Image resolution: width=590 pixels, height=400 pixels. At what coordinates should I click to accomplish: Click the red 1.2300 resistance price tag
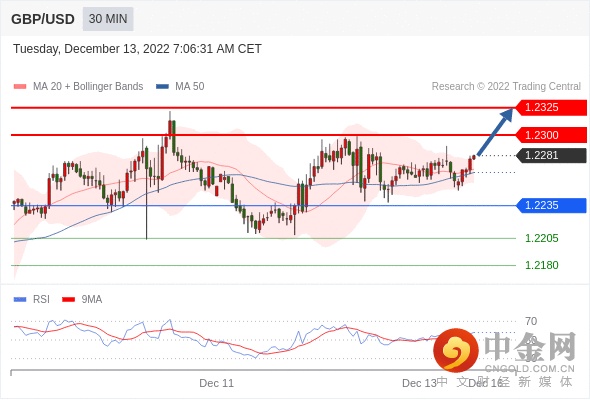point(551,135)
